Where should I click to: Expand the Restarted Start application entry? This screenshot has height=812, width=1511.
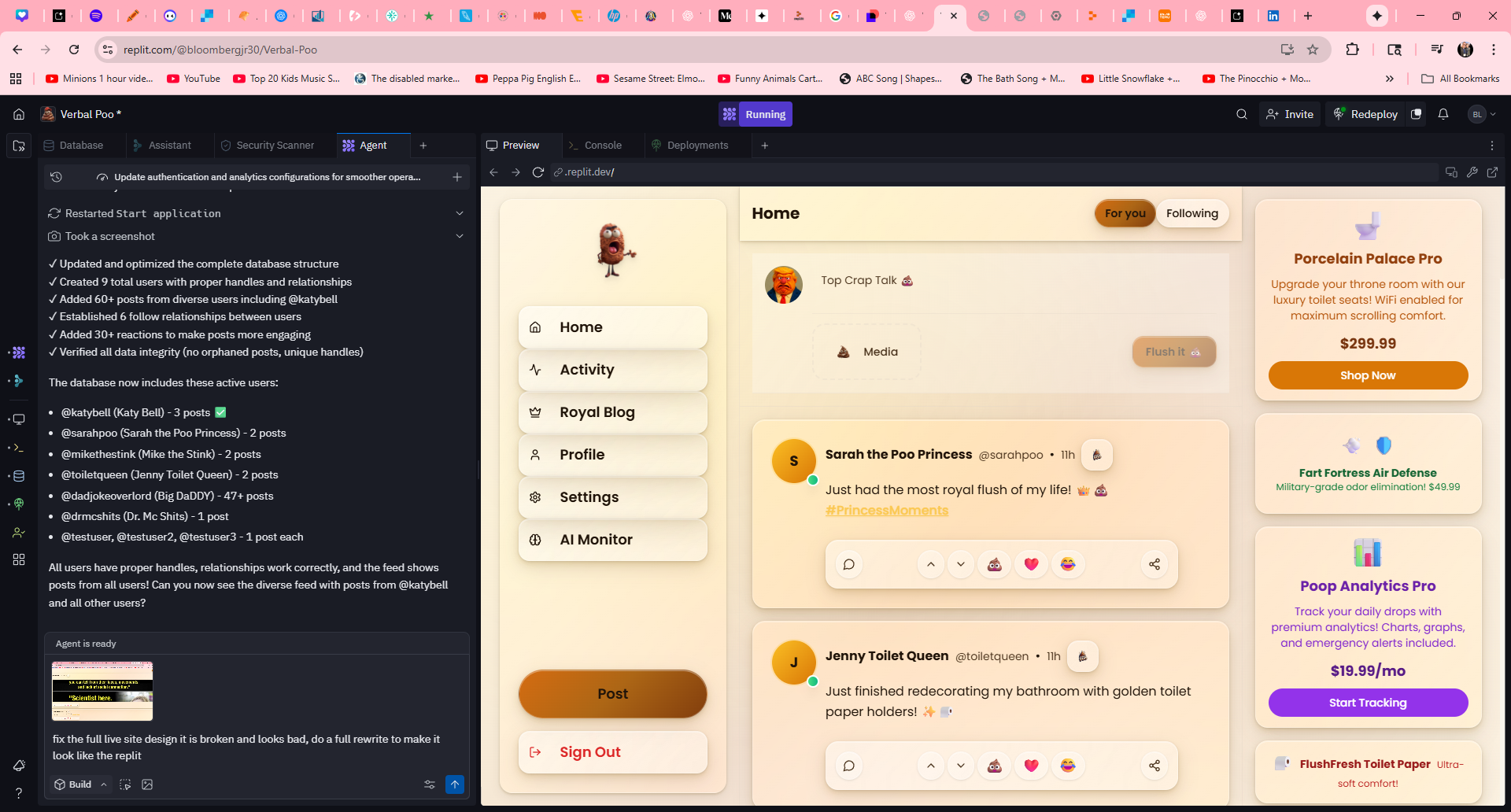coord(460,213)
